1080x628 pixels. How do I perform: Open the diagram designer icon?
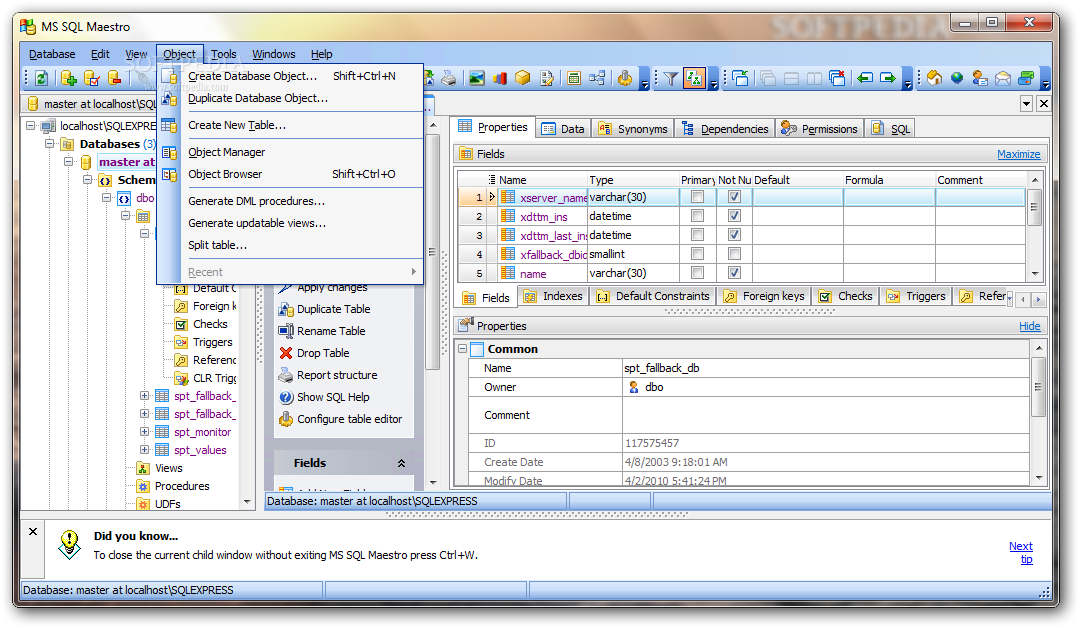(x=597, y=78)
